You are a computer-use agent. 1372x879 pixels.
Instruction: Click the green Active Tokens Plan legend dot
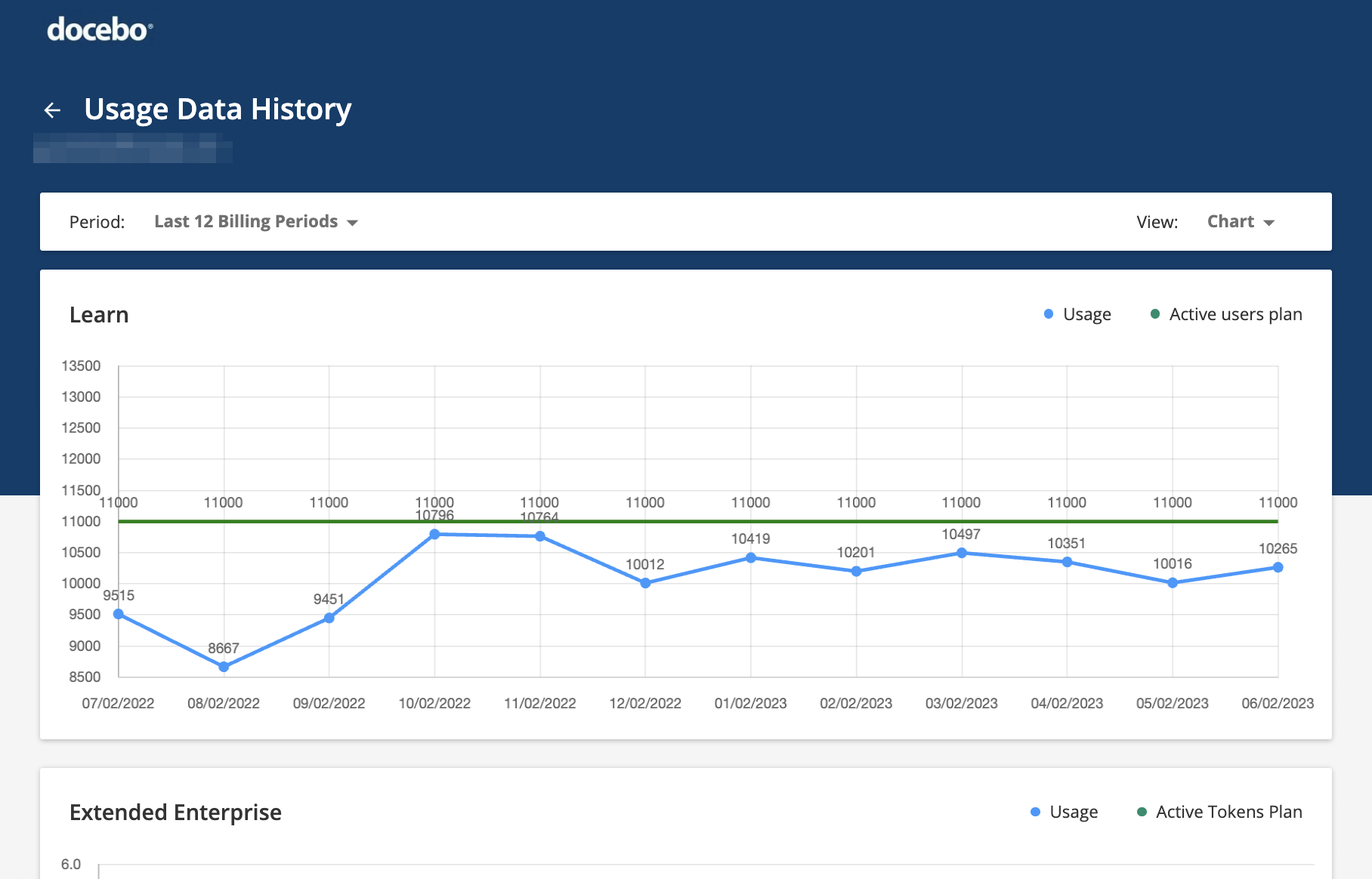point(1142,812)
